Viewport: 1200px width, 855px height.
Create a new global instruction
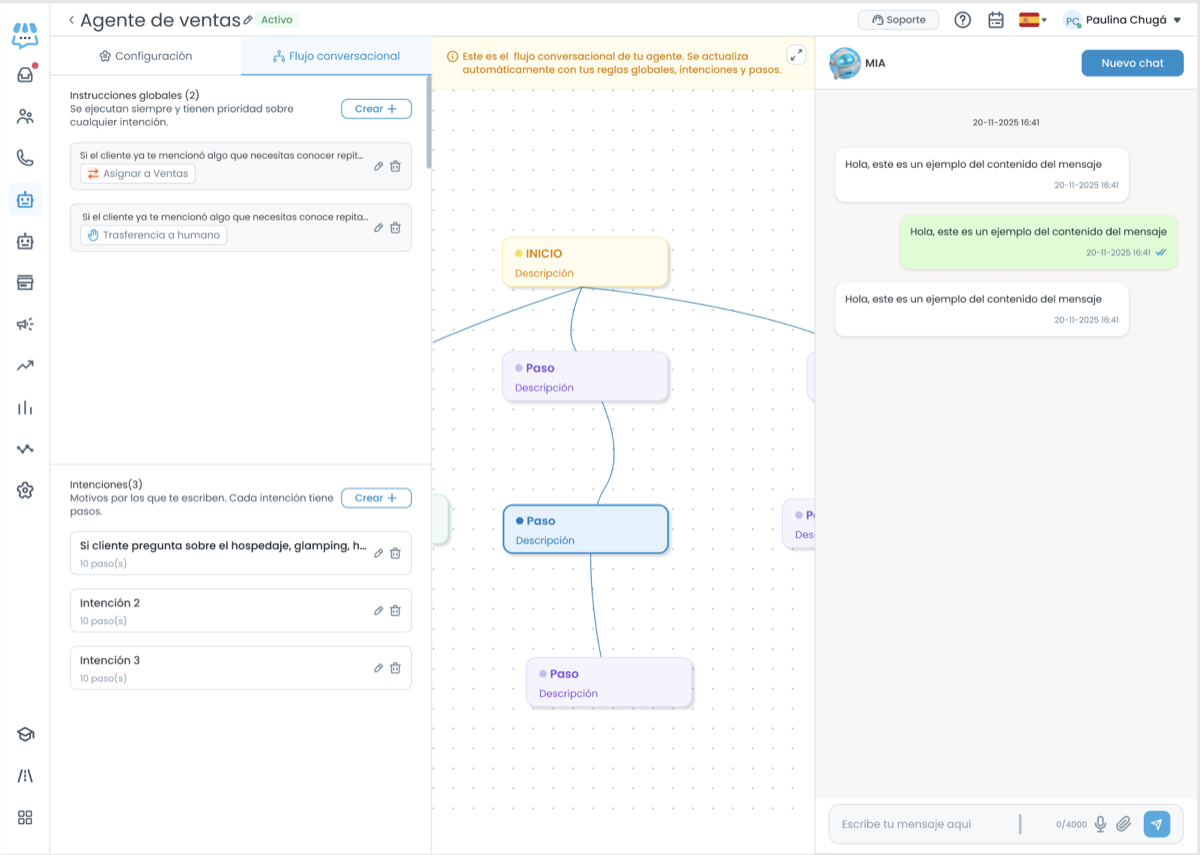point(376,108)
